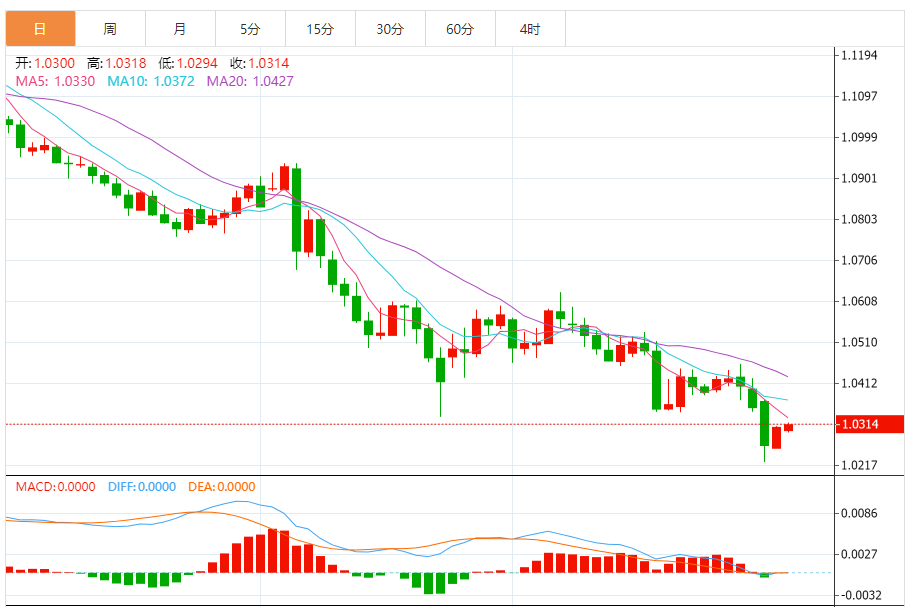Viewport: 909px width, 607px height.
Task: Click the 1.0217 price axis label
Action: [859, 465]
